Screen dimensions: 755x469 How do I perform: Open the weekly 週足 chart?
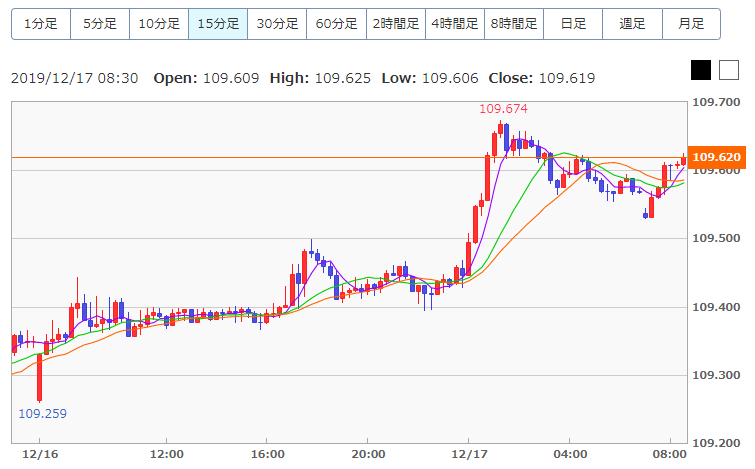point(632,24)
